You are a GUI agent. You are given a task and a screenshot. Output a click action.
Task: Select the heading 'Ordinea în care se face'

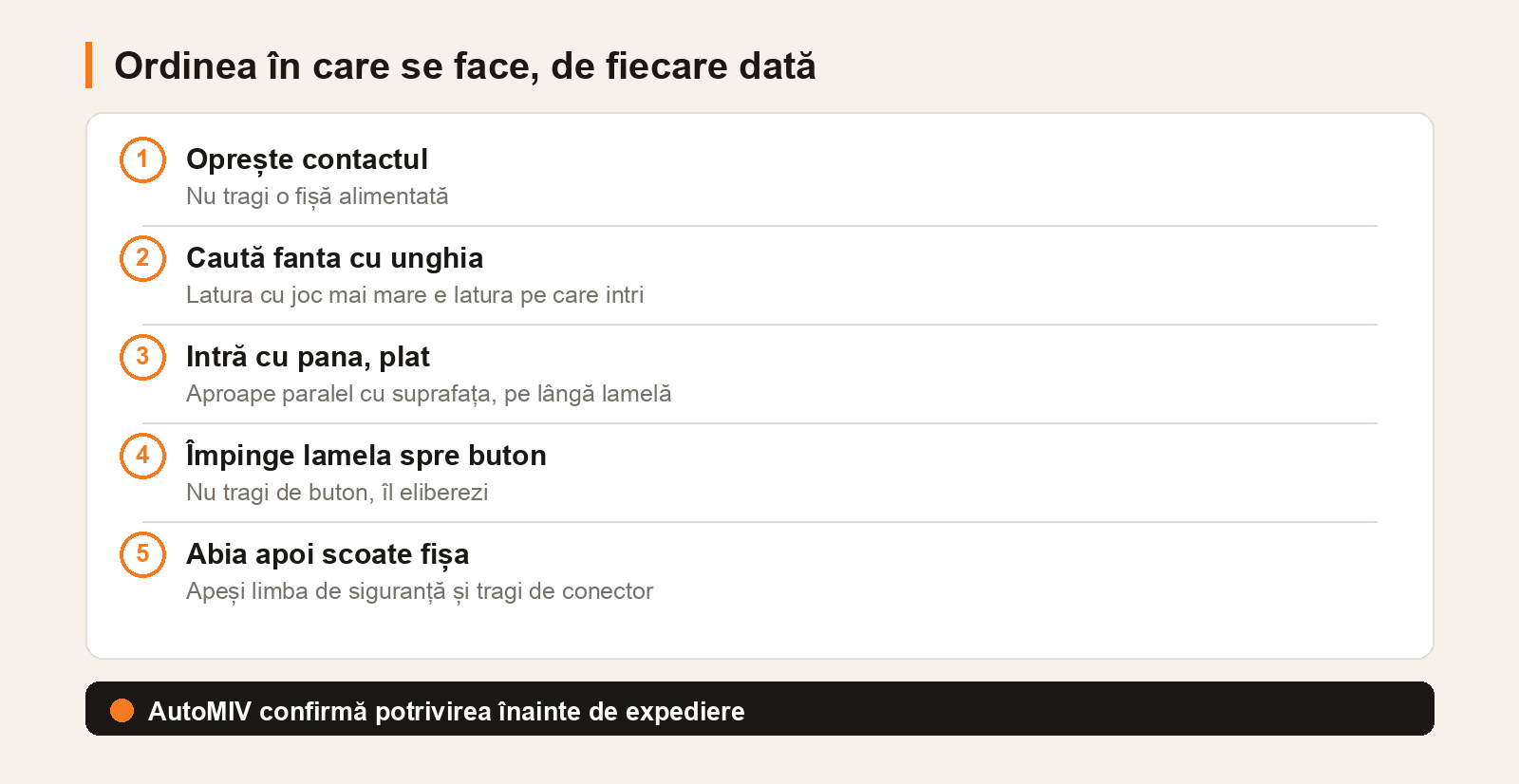click(x=465, y=65)
